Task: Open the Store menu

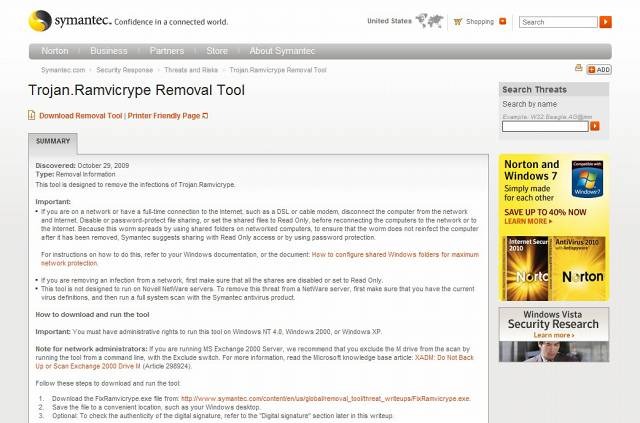Action: (217, 51)
